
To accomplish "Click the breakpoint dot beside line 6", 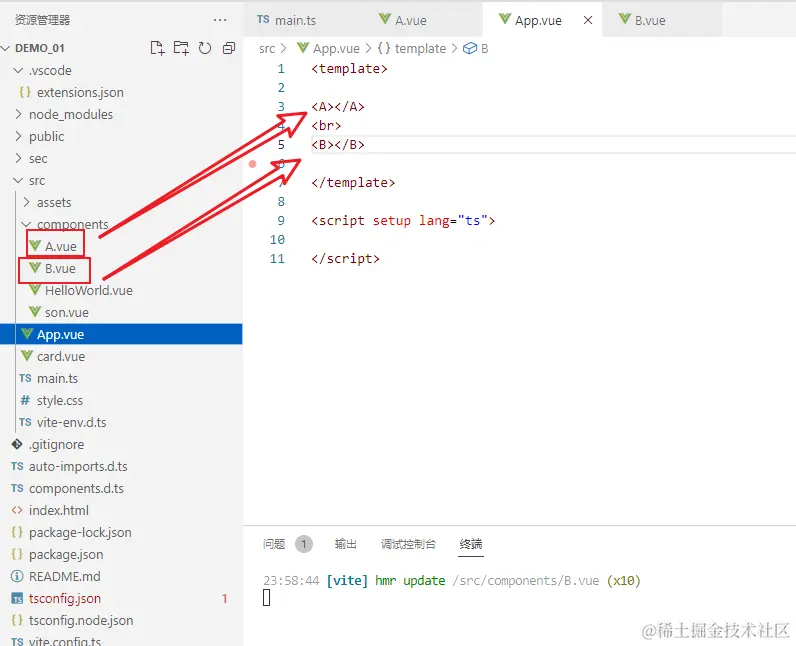I will (252, 164).
